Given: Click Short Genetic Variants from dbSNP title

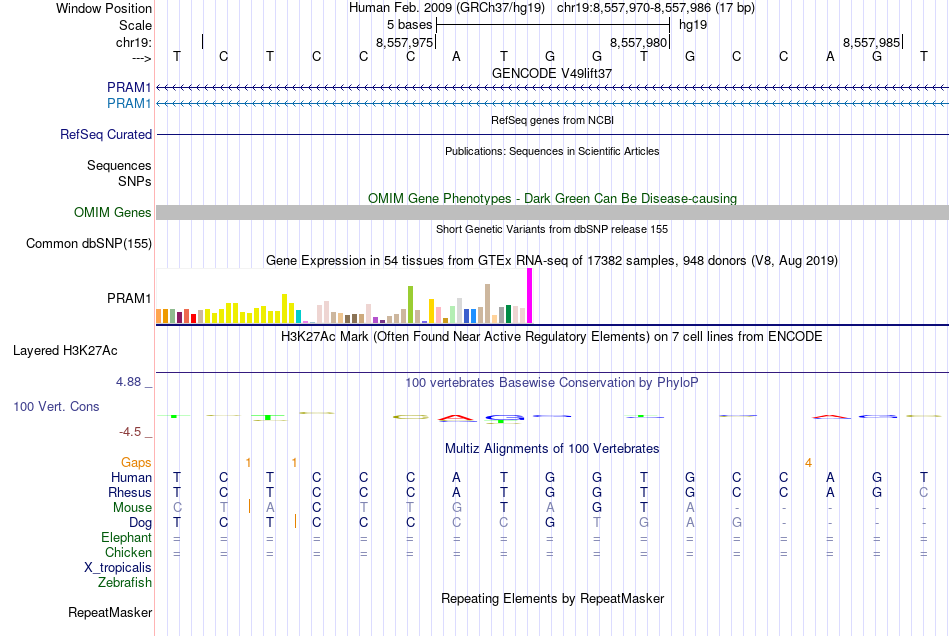Looking at the screenshot, I should [552, 229].
